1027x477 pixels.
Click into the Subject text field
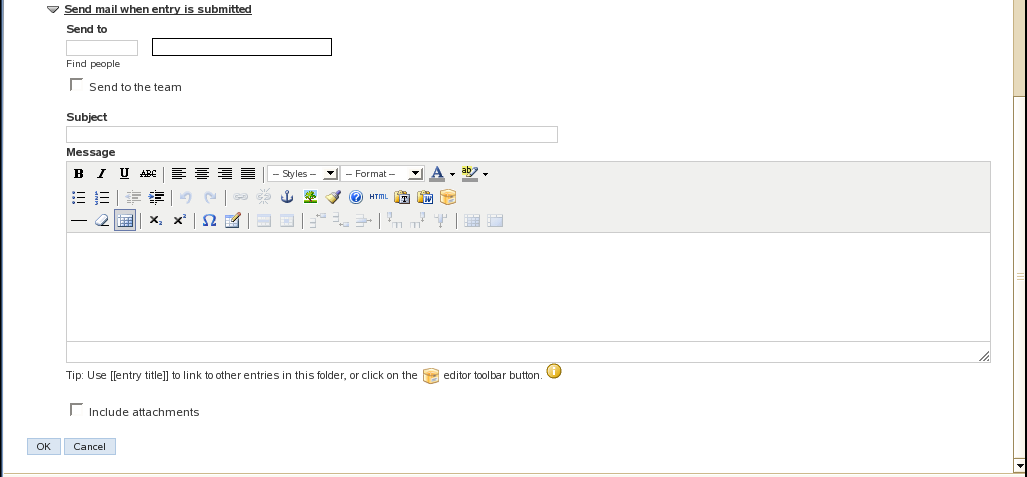click(x=311, y=135)
